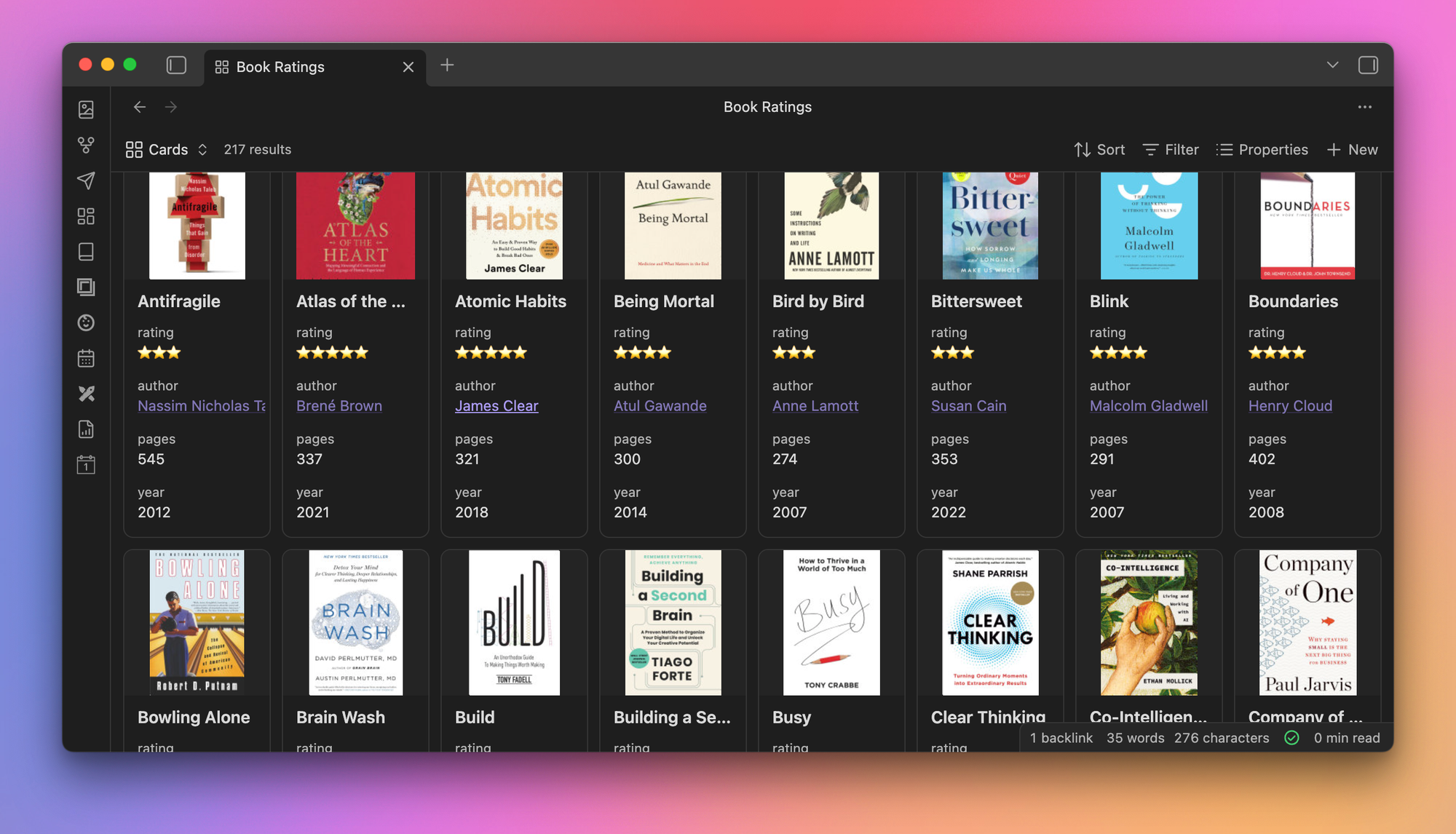
Task: Click "0 min read" in the status bar
Action: [x=1347, y=738]
